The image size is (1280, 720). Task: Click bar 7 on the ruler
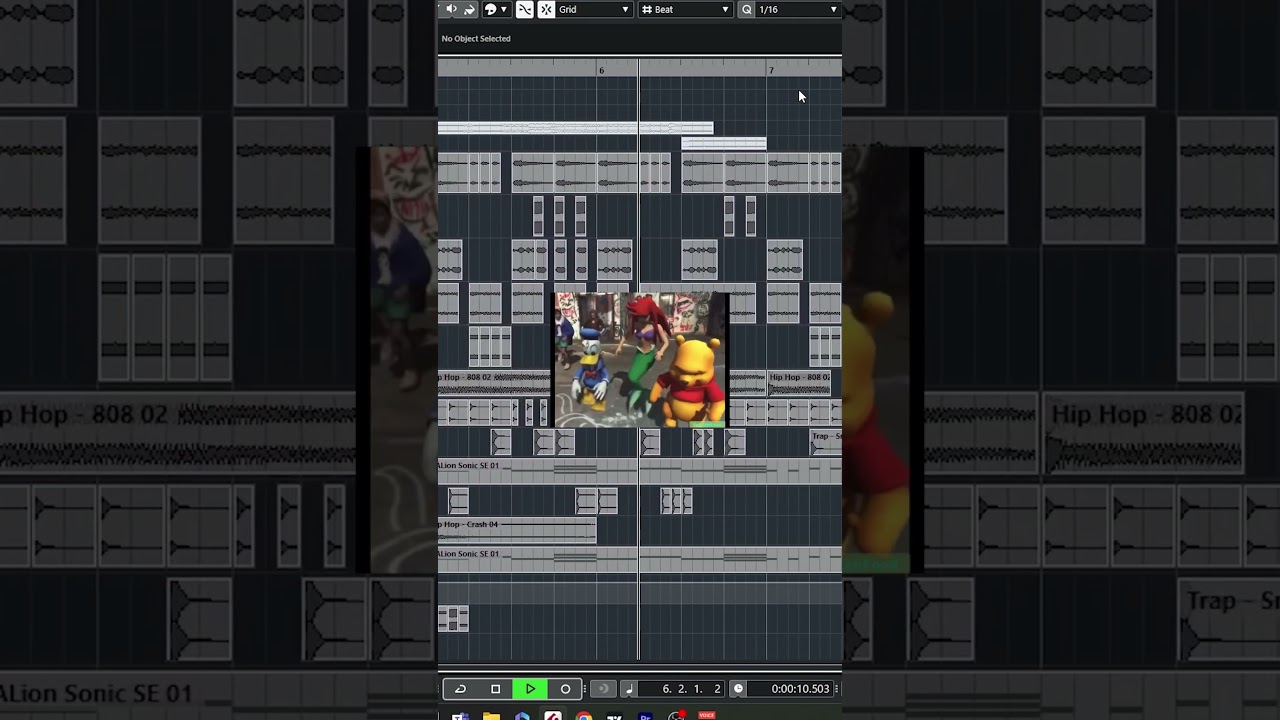coord(771,70)
